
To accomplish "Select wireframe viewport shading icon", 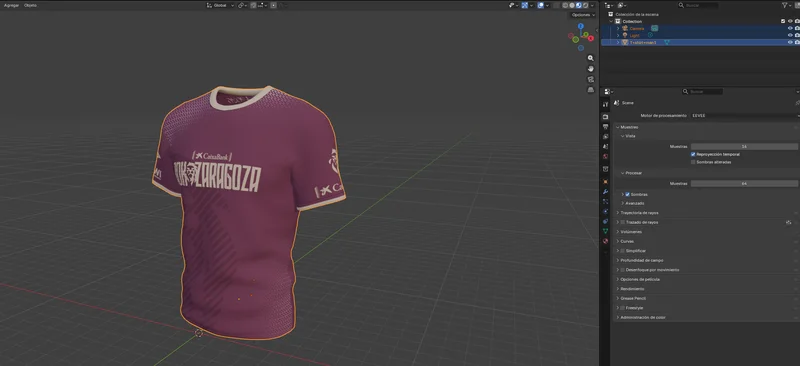I will click(x=565, y=5).
